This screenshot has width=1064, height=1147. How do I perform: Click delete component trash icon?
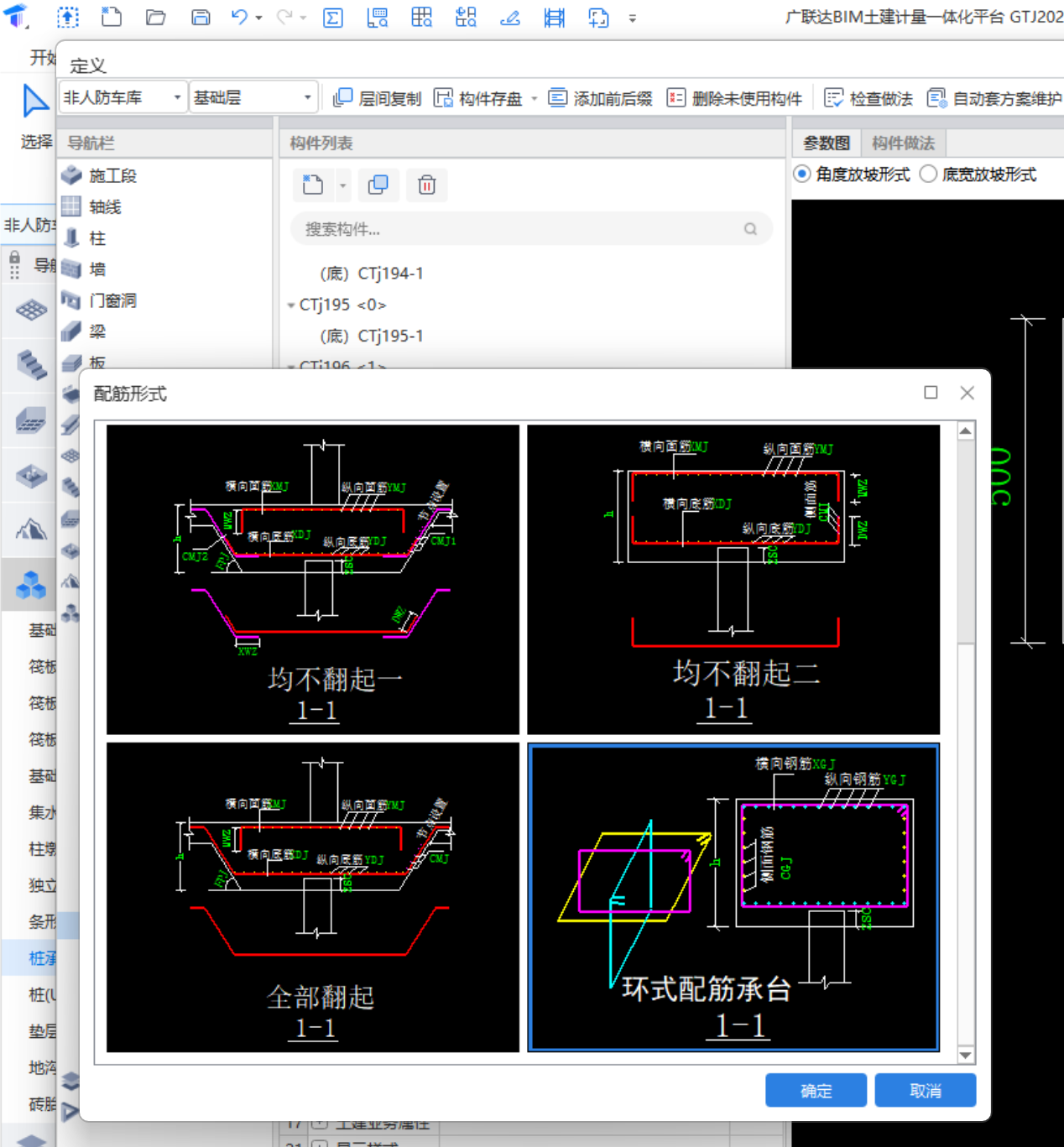(427, 185)
